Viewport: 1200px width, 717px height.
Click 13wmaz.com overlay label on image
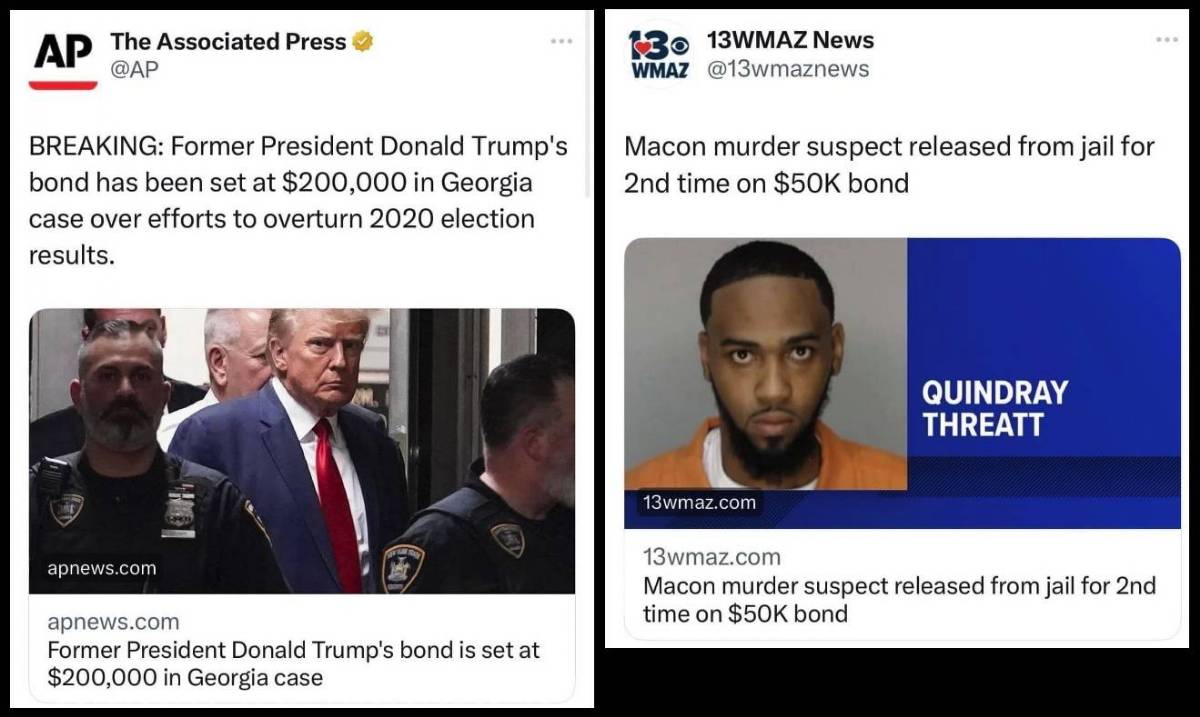tap(699, 502)
